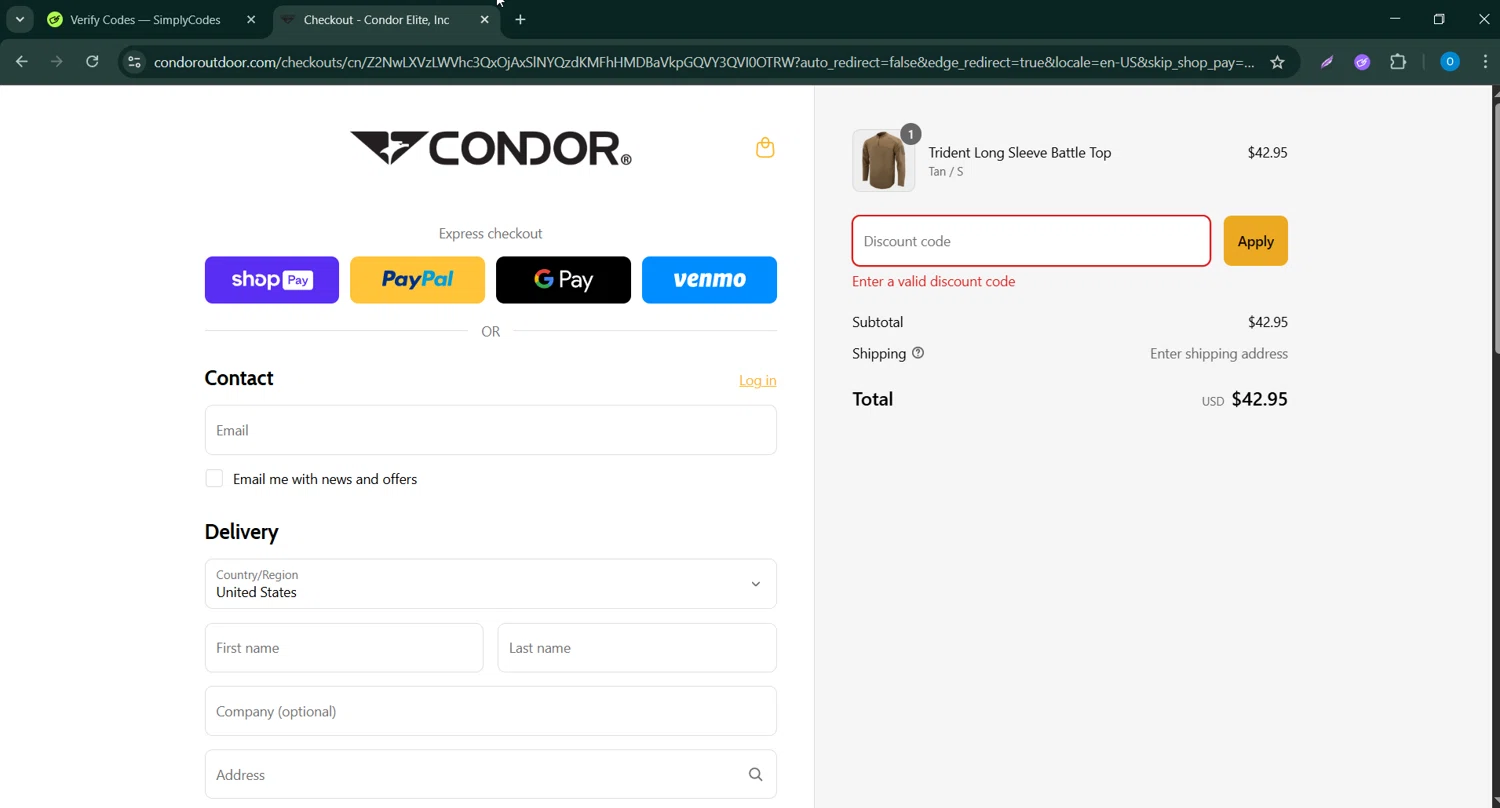Click the SimplyCodes extension icon
Screen dimensions: 1500x808
tap(1362, 62)
